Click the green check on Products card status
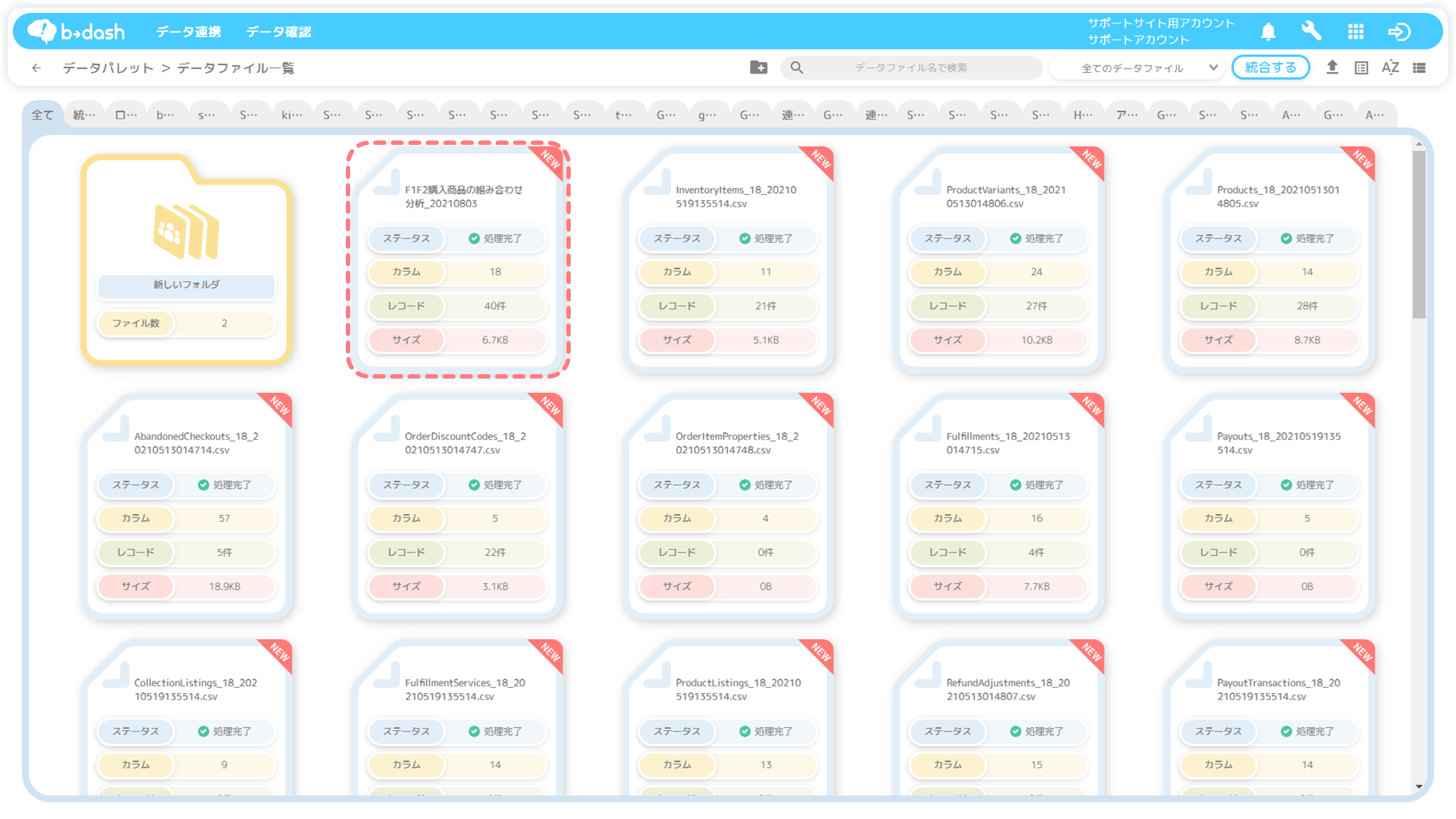The width and height of the screenshot is (1456, 819). 1286,239
